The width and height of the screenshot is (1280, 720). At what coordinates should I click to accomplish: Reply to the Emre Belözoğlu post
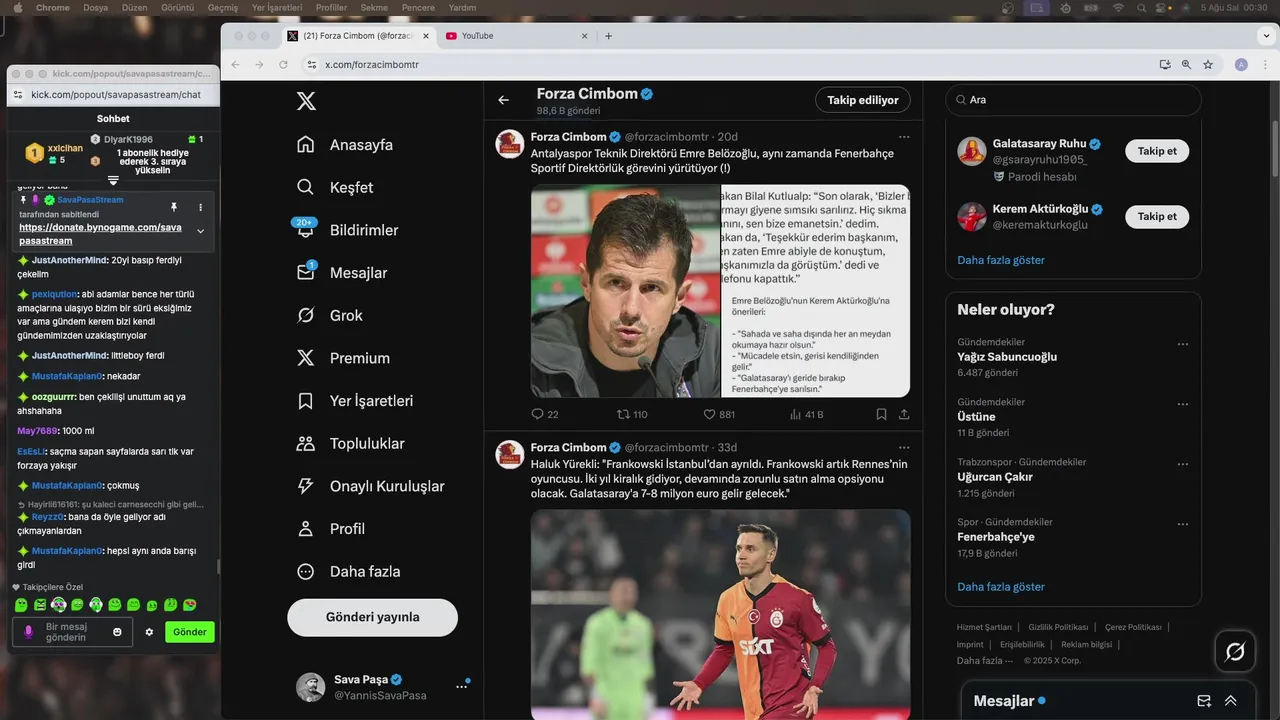[x=545, y=414]
